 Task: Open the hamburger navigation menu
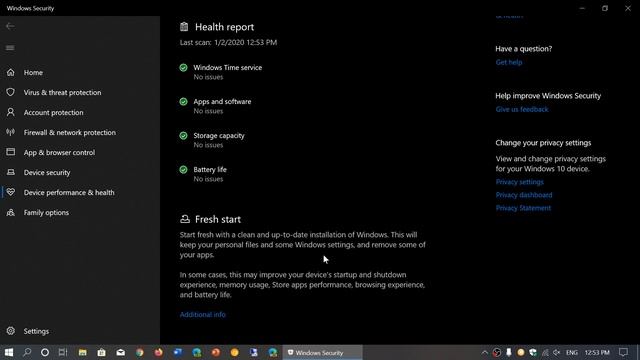(x=10, y=48)
